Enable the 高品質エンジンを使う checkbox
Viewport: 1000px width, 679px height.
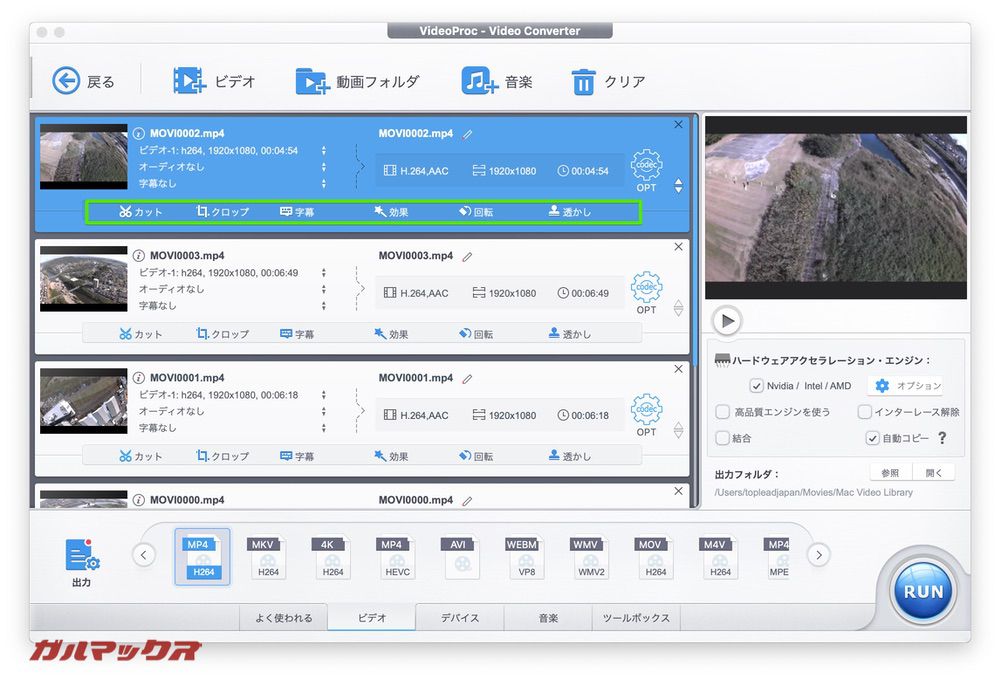click(x=722, y=412)
